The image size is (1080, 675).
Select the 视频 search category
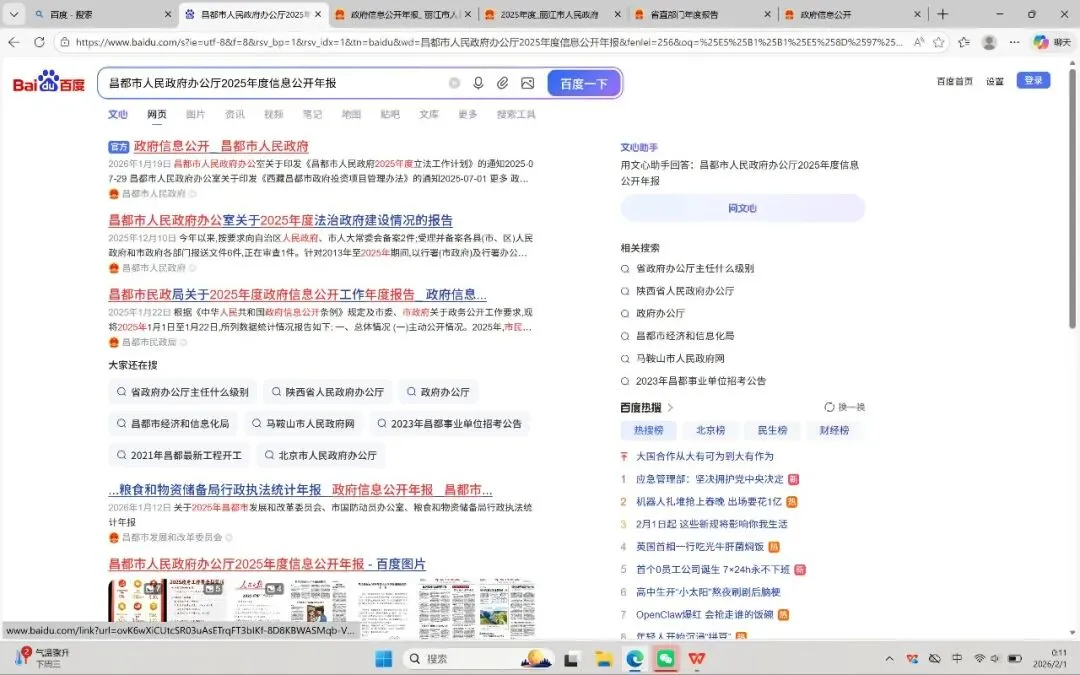[x=273, y=114]
